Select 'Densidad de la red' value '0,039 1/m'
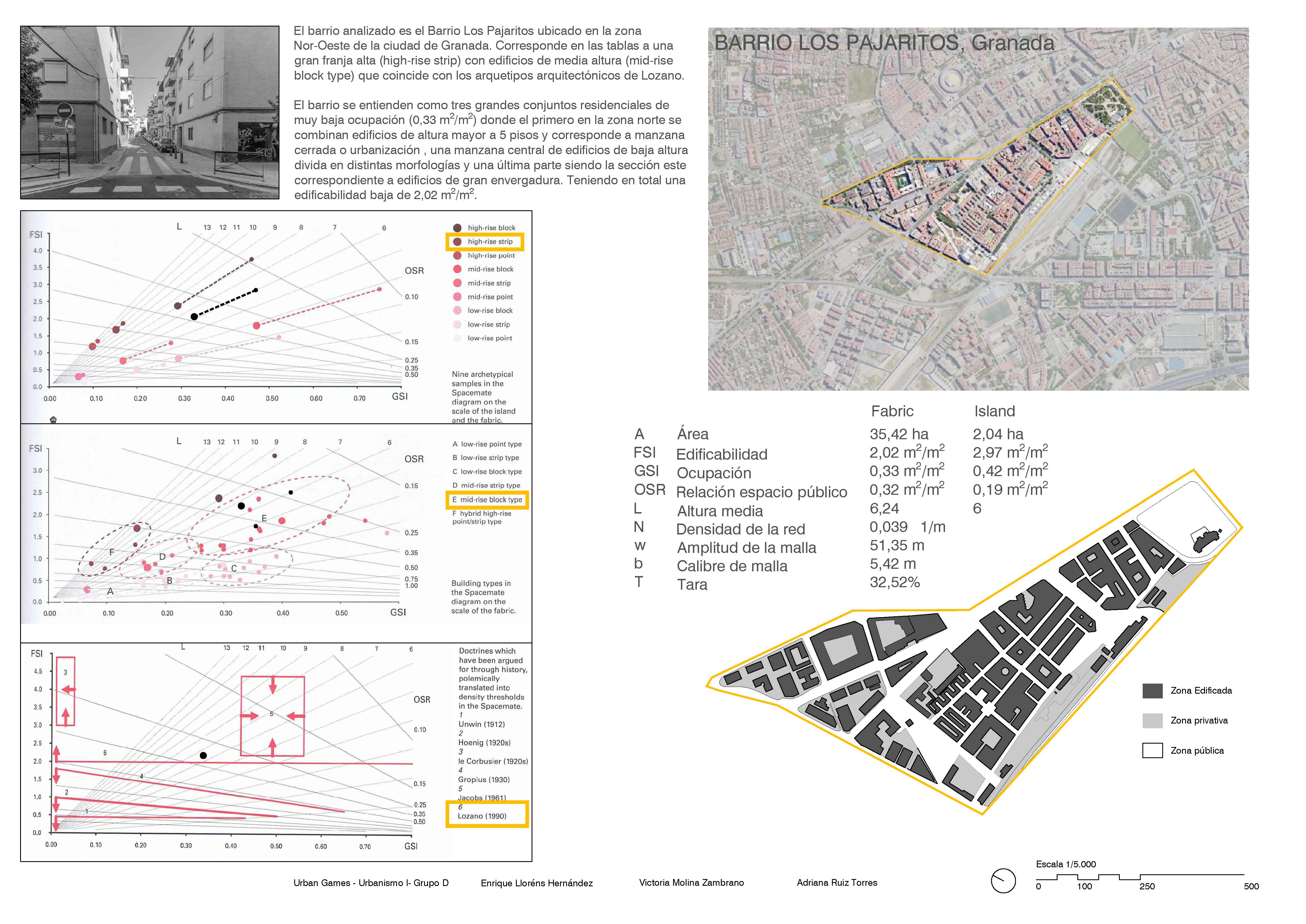The image size is (1306, 924). point(907,527)
